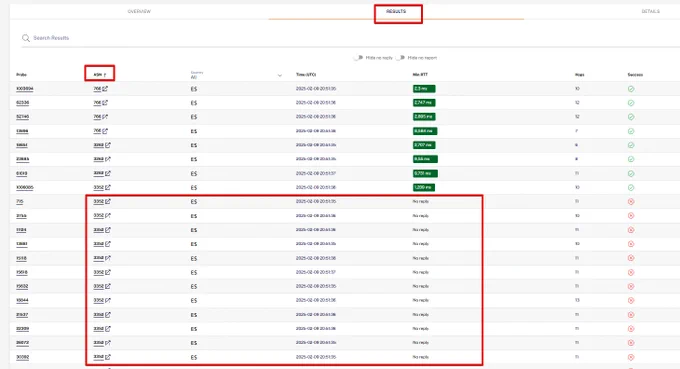Click ES country cell in probe 715 row
Viewport: 680px width, 369px height.
pyautogui.click(x=193, y=202)
